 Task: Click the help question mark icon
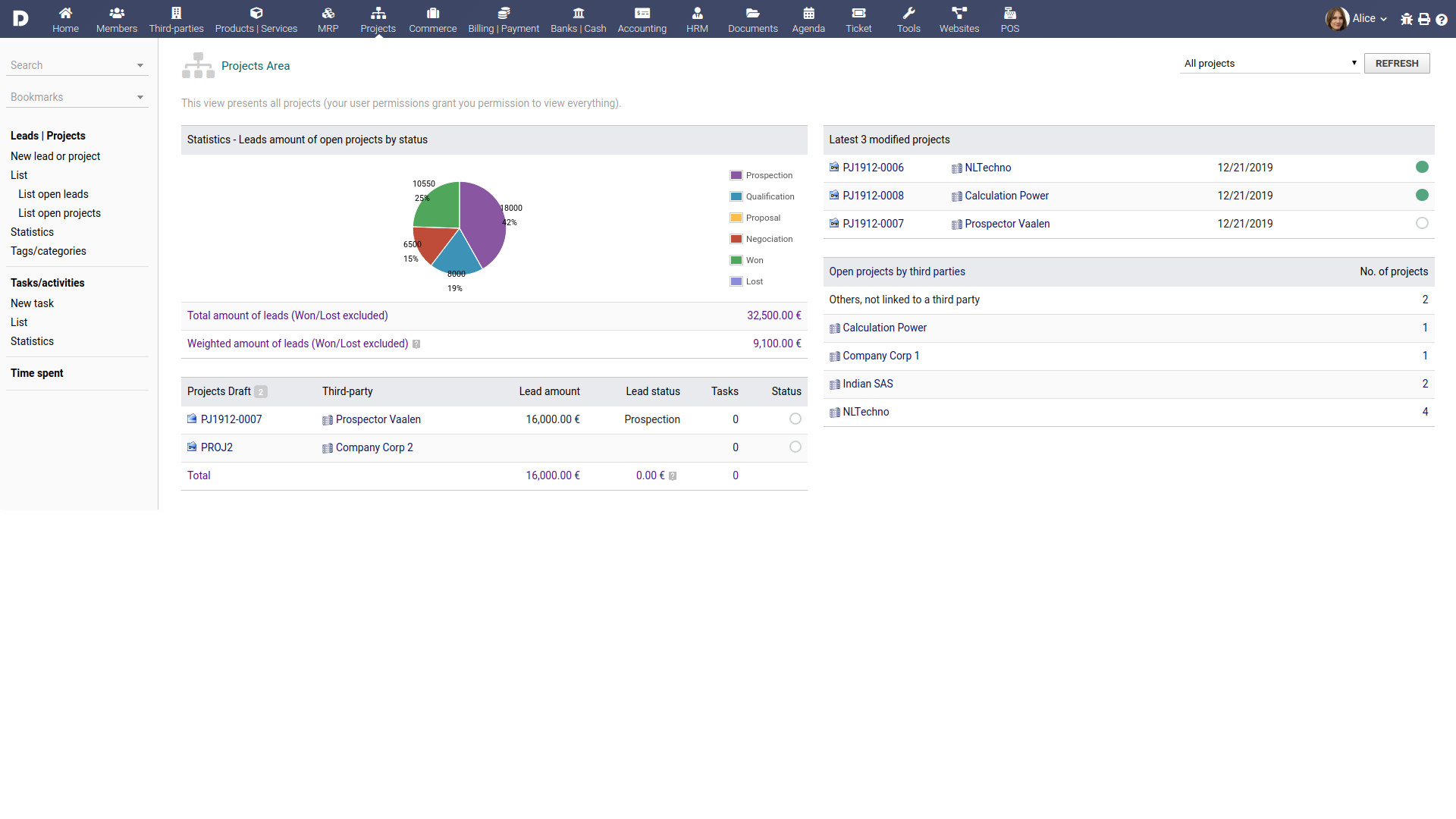[1442, 19]
